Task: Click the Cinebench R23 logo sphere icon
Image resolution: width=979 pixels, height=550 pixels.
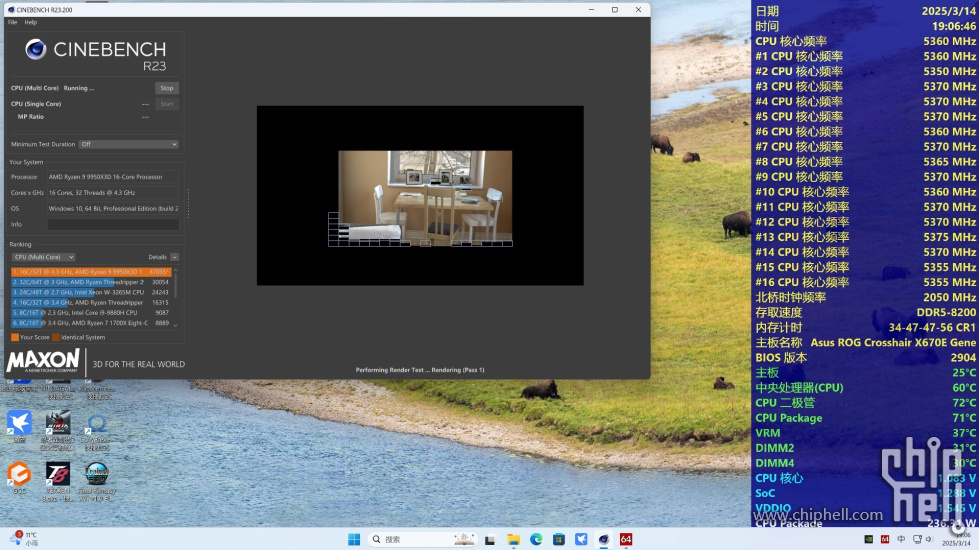Action: pyautogui.click(x=36, y=49)
